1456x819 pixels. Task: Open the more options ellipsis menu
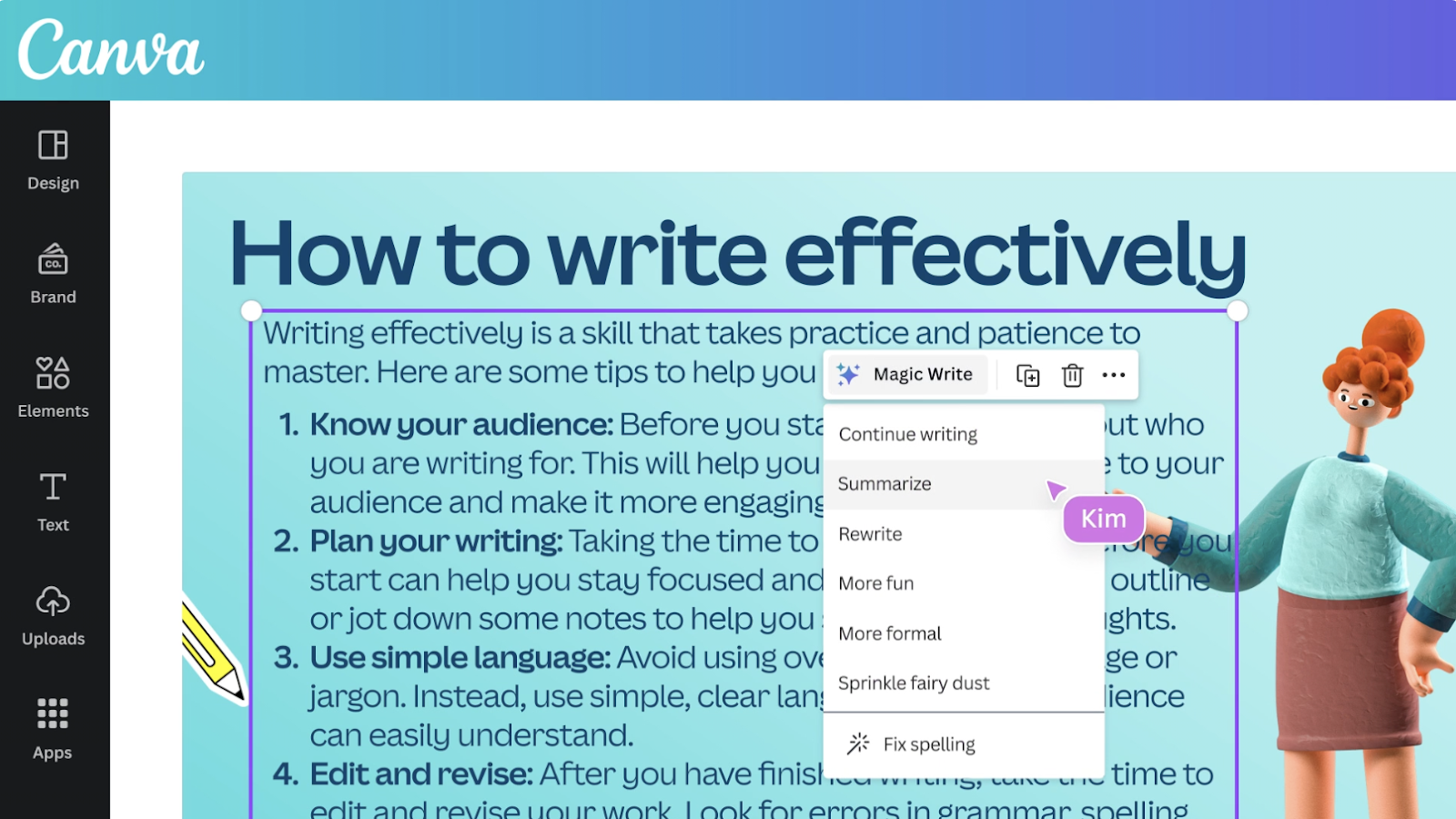coord(1114,375)
